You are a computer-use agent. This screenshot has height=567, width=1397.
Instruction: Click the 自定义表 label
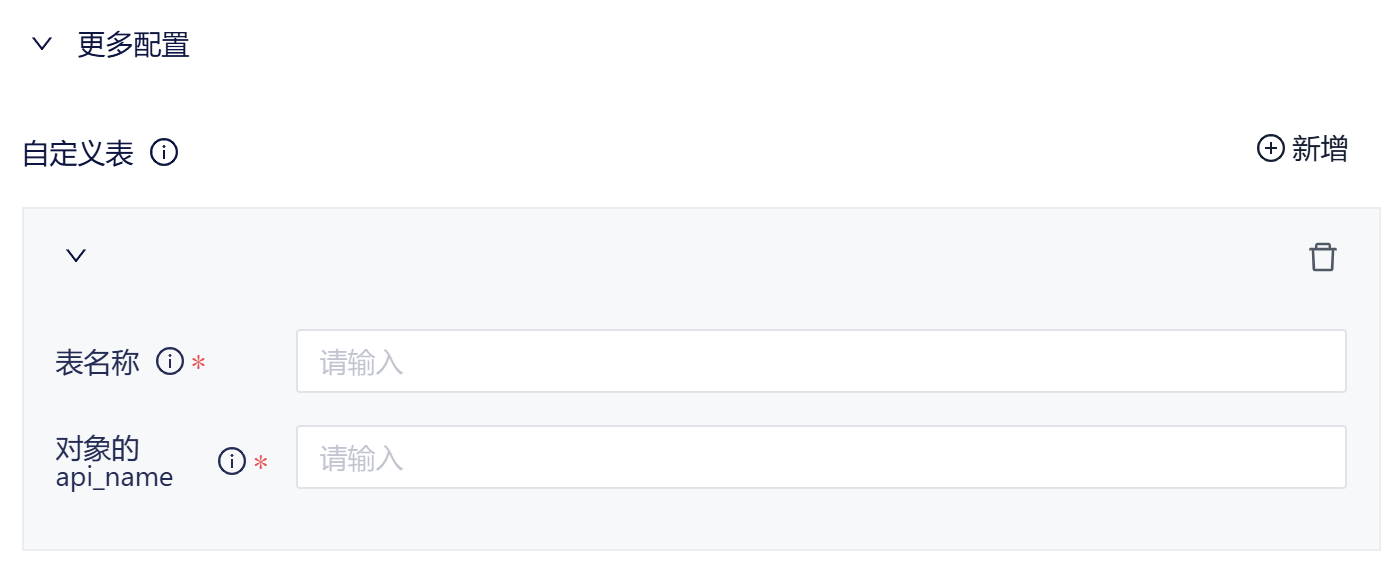(x=78, y=154)
